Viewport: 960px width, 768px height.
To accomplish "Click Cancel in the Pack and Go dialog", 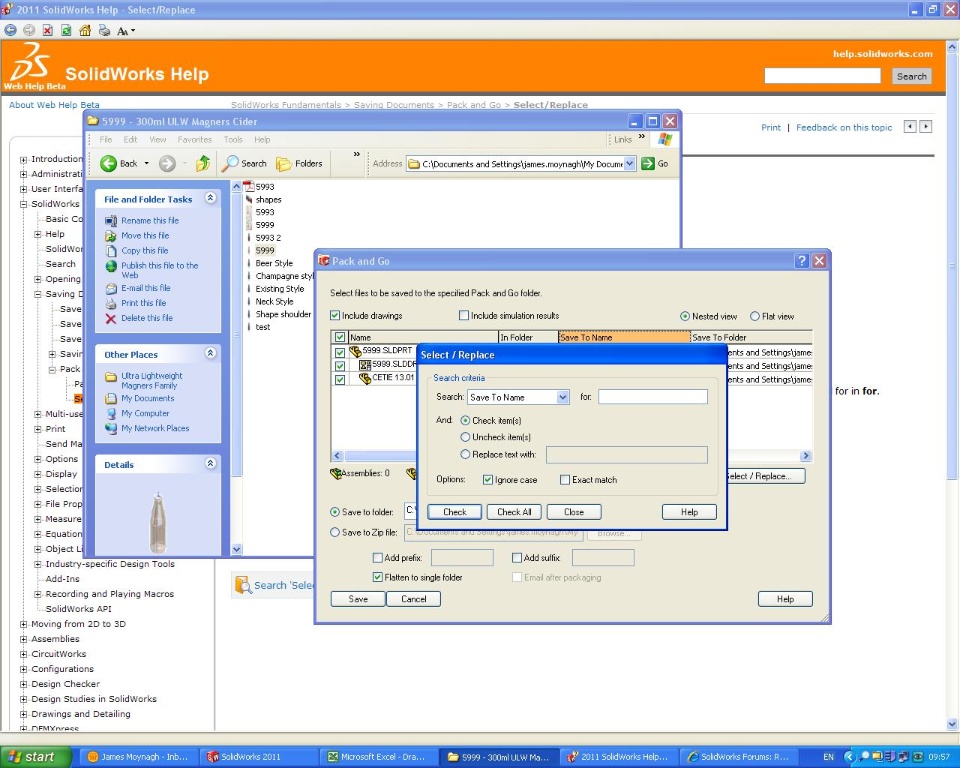I will (414, 599).
